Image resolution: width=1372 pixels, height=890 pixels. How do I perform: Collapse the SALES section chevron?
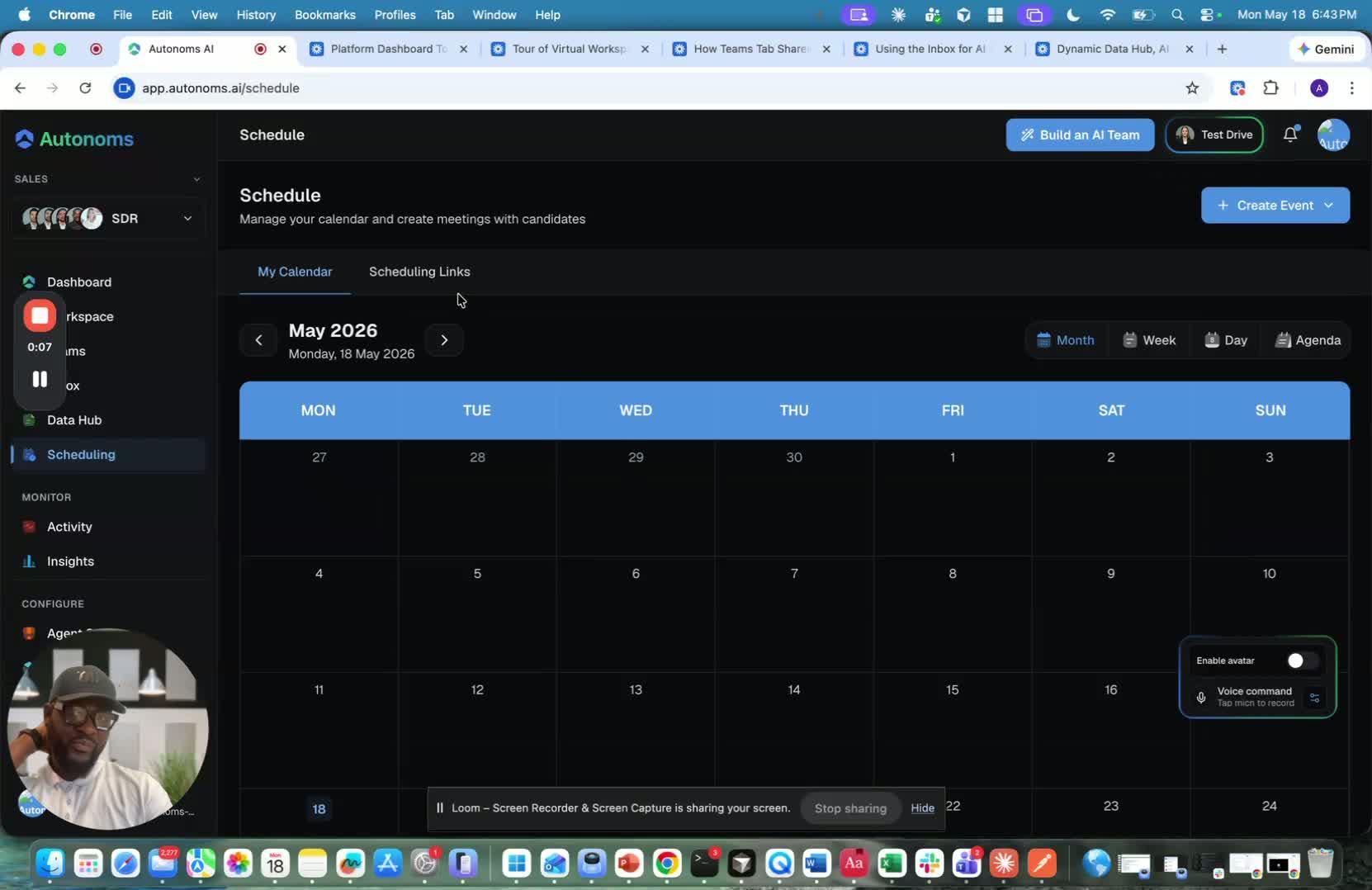[x=196, y=179]
